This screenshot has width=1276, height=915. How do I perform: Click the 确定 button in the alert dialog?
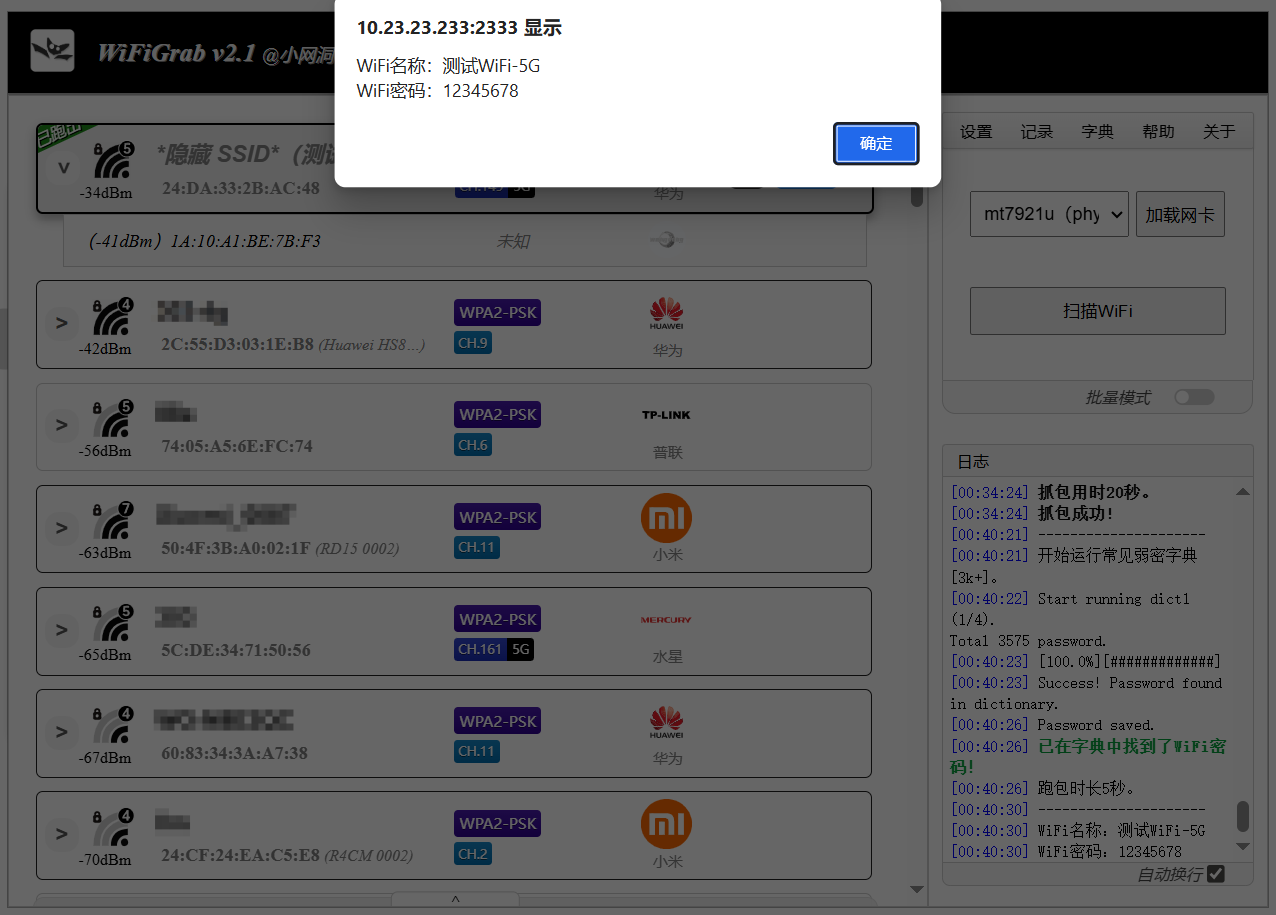point(876,144)
